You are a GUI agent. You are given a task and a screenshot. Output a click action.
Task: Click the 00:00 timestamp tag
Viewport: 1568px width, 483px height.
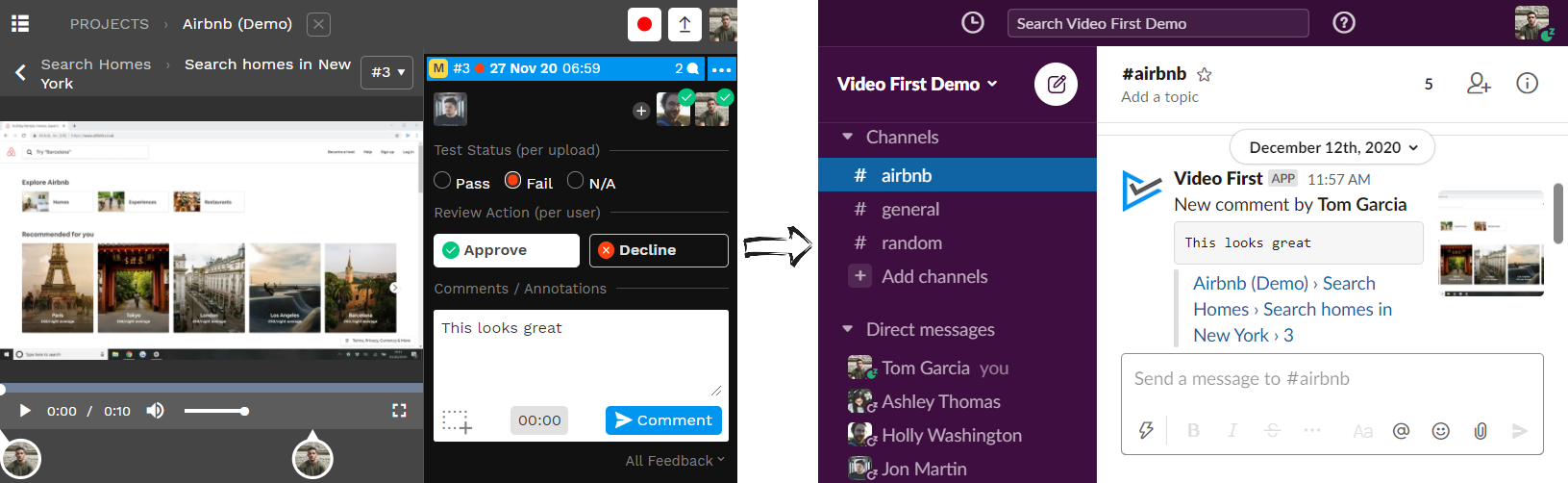coord(539,420)
